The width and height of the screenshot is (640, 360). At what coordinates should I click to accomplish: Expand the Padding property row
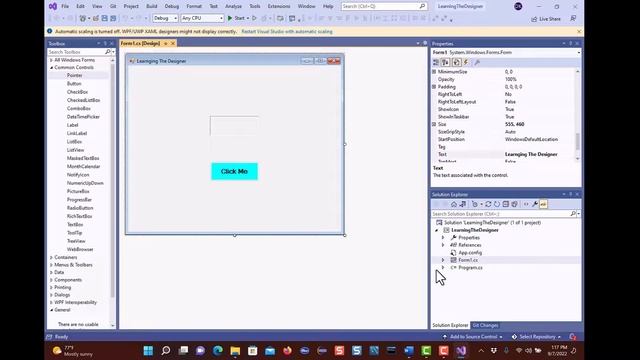434,87
